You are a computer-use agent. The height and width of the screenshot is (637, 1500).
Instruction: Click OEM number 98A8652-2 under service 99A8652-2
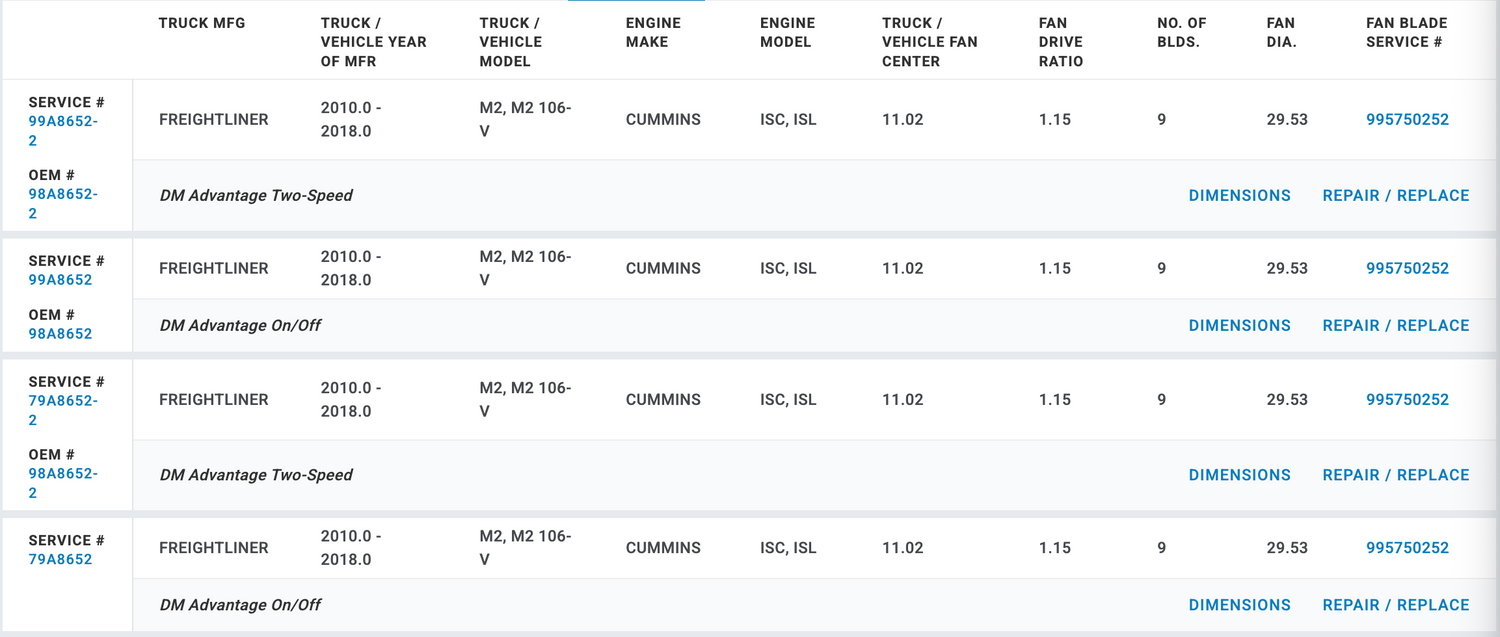coord(62,195)
